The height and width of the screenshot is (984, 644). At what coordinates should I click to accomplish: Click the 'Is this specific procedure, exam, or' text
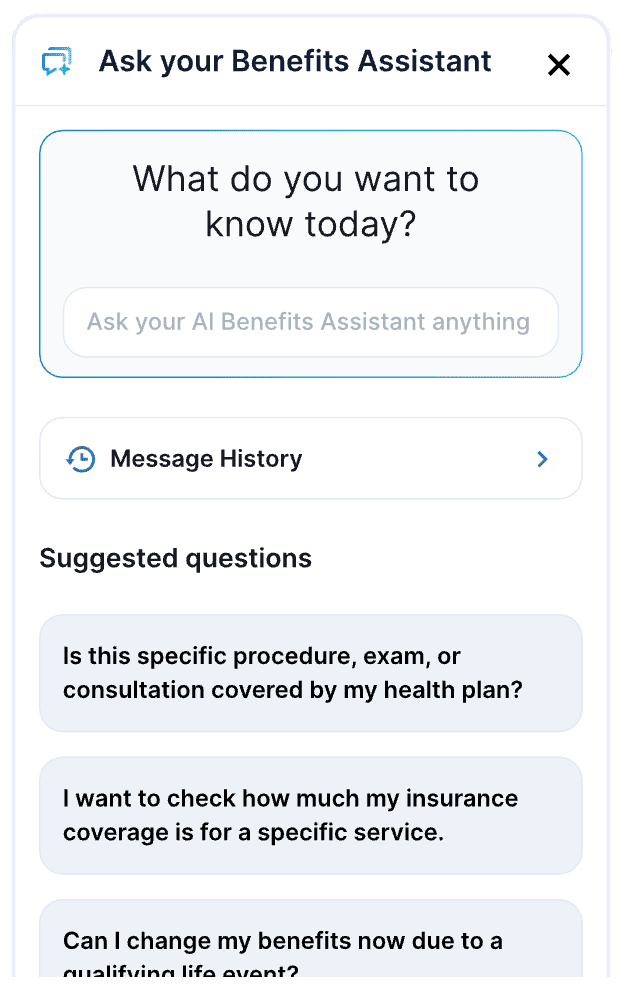[262, 656]
